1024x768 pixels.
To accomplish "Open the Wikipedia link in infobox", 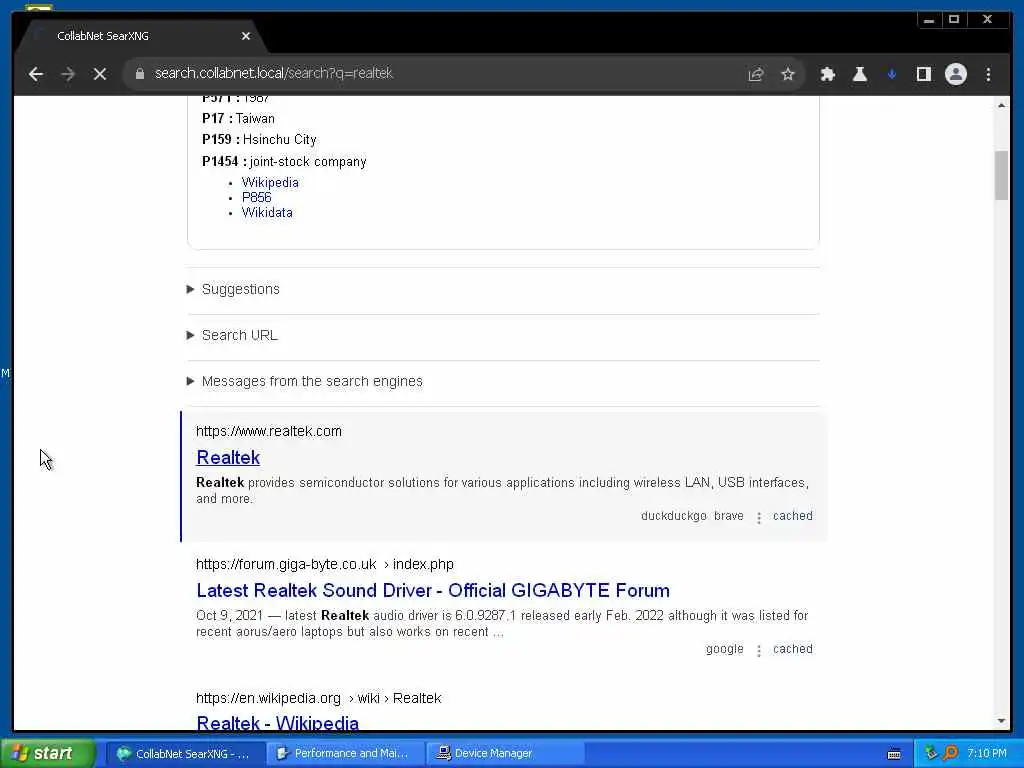I will [x=270, y=183].
